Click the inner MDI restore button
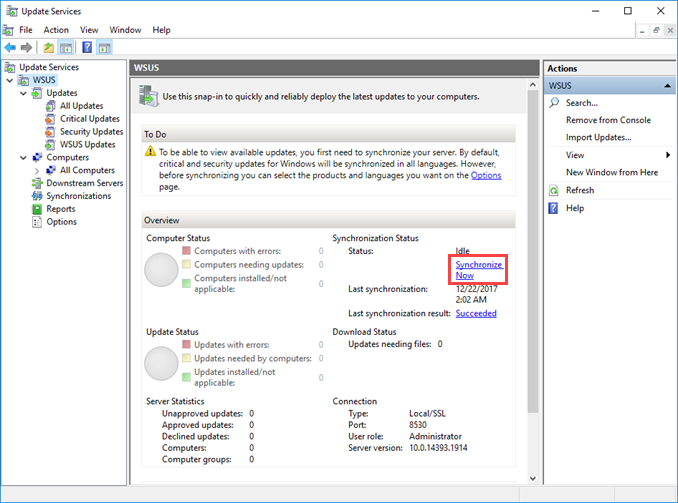Image resolution: width=678 pixels, height=503 pixels. coord(656,30)
